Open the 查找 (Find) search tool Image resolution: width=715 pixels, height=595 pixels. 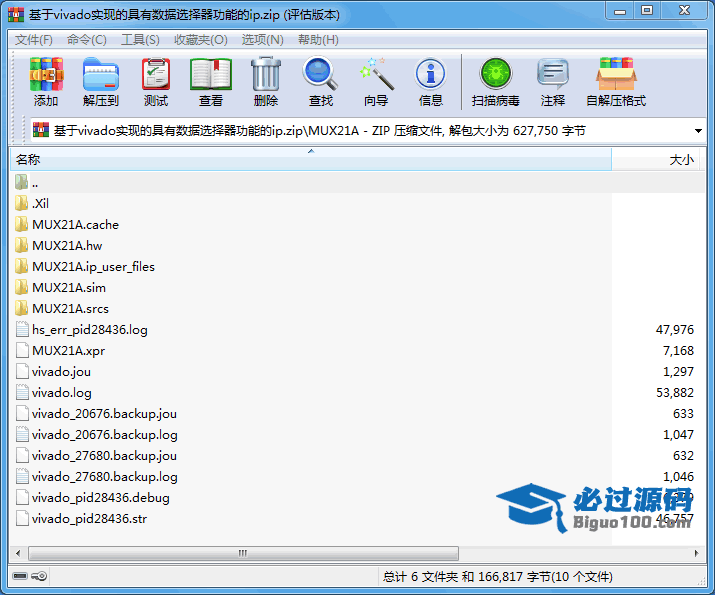tap(321, 82)
